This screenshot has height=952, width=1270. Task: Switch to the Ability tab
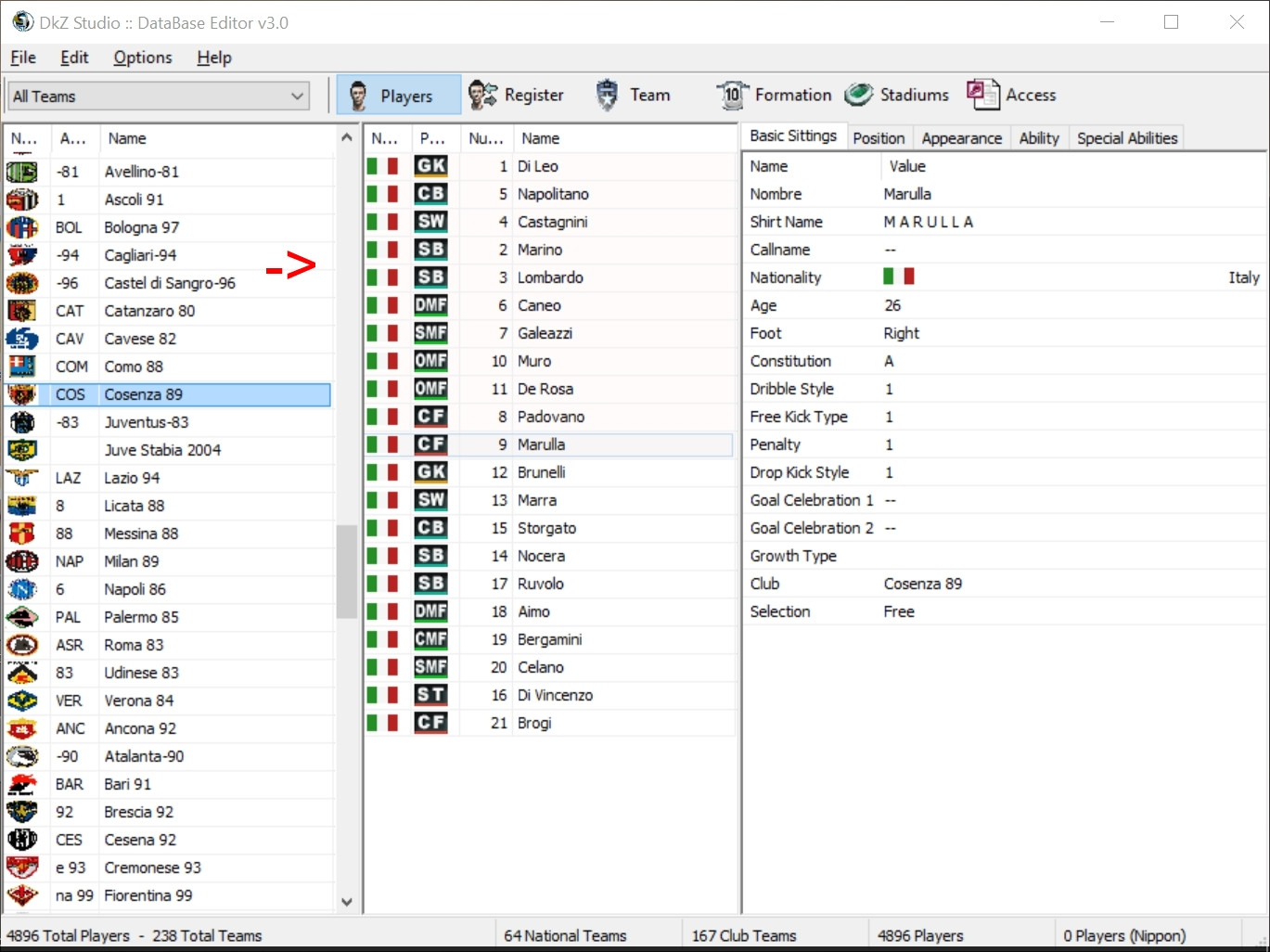(x=1039, y=138)
